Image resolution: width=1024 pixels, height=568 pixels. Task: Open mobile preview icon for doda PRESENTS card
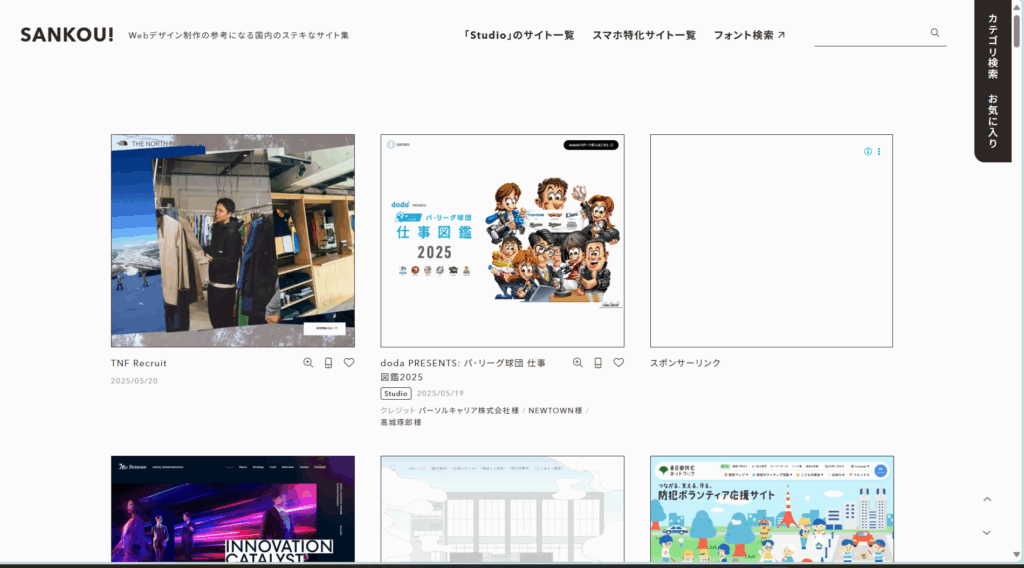point(598,363)
